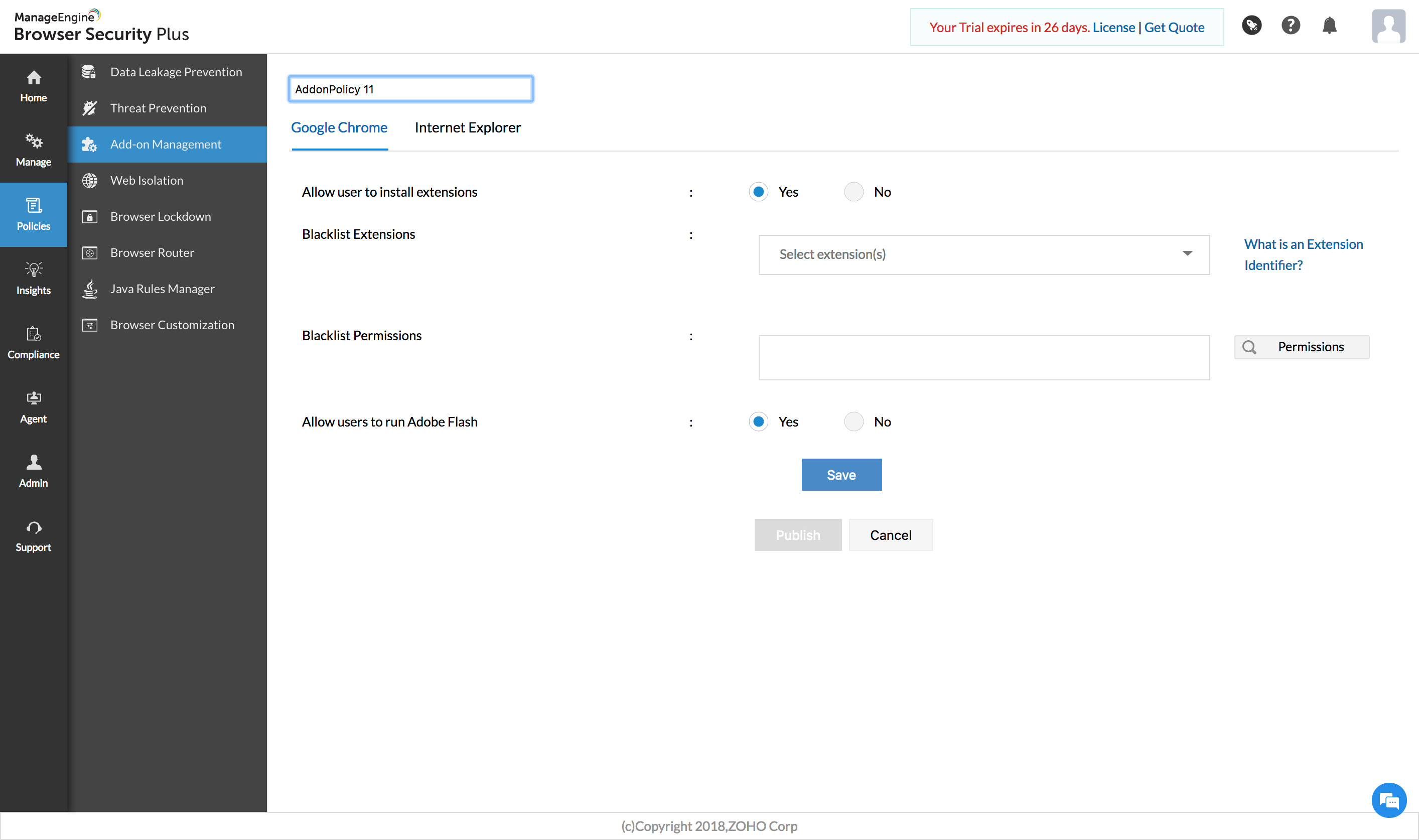
Task: Click the Browser Customization icon
Action: [x=89, y=325]
